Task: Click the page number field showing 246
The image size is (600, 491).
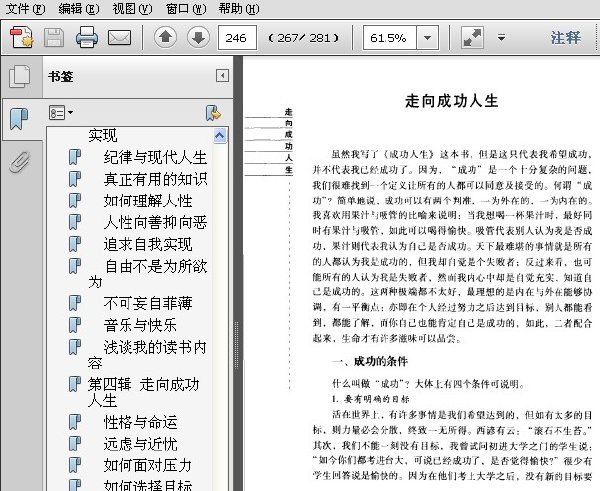Action: (x=237, y=38)
